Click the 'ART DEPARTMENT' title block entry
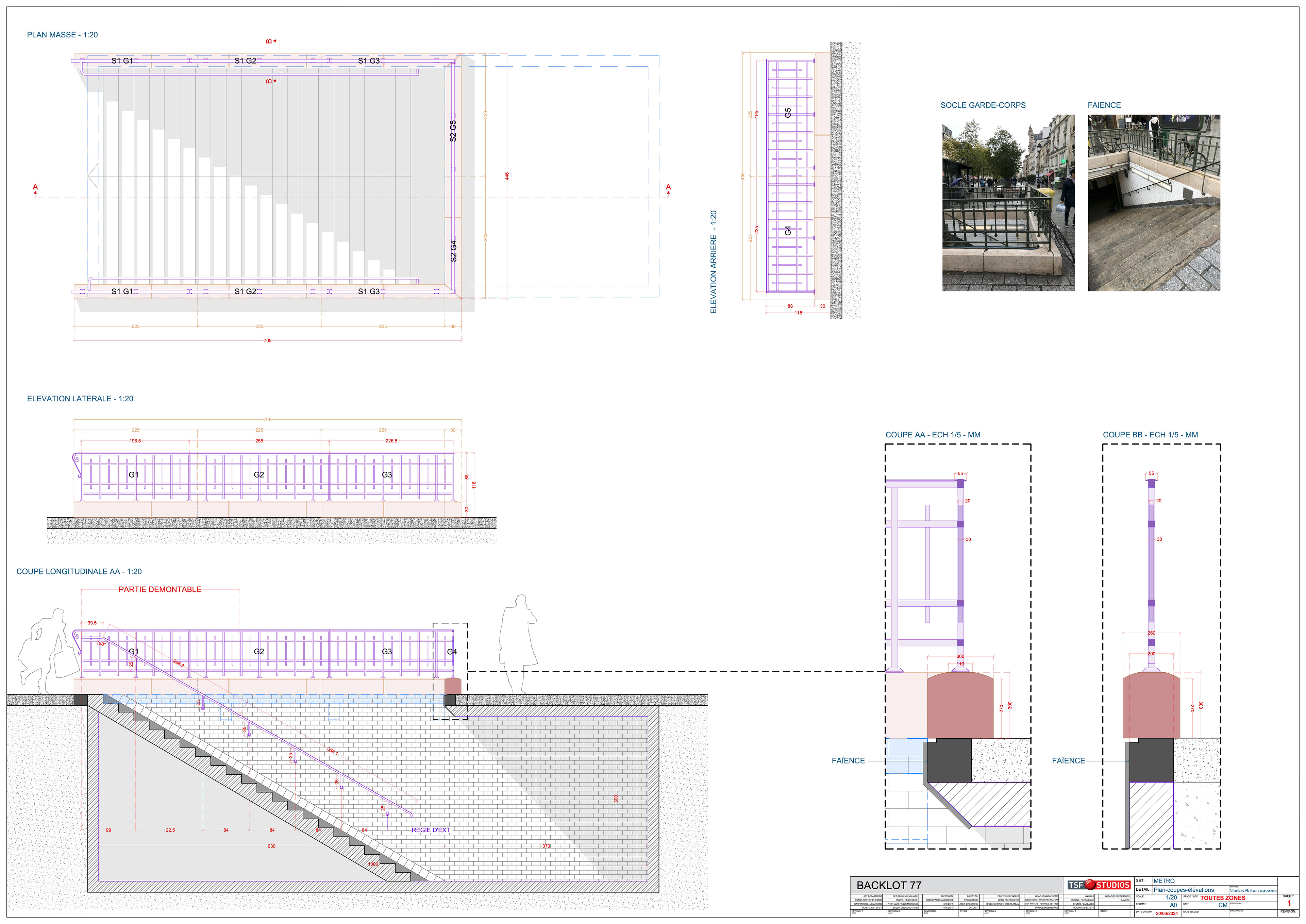The height and width of the screenshot is (924, 1306). 872,896
